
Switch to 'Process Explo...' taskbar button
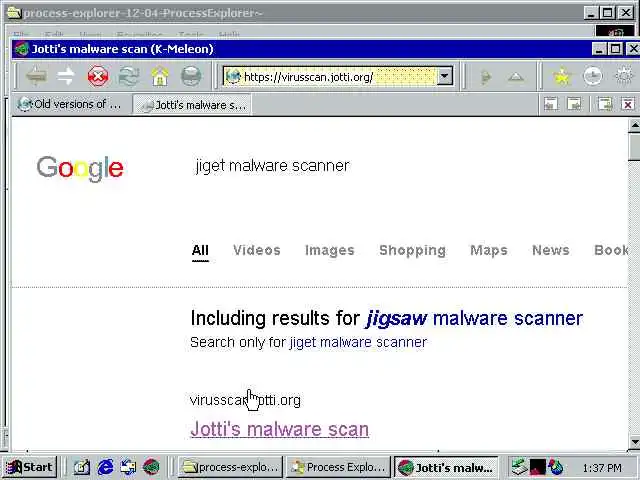(x=338, y=467)
